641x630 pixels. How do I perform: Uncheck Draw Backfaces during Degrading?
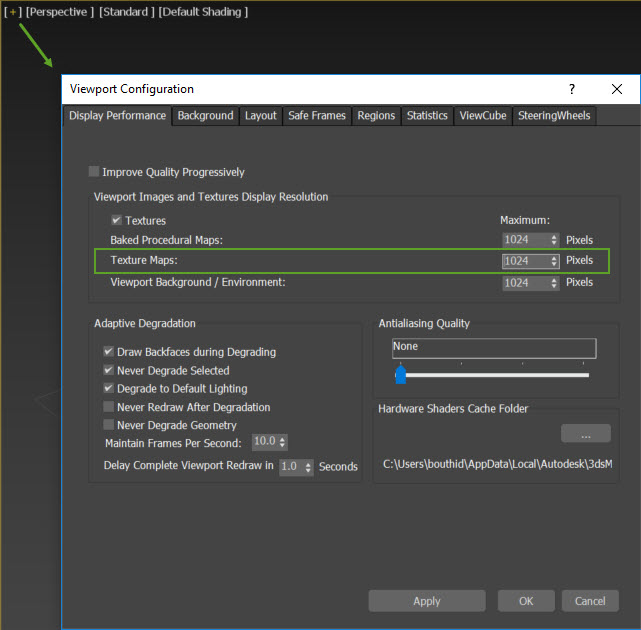tap(109, 352)
